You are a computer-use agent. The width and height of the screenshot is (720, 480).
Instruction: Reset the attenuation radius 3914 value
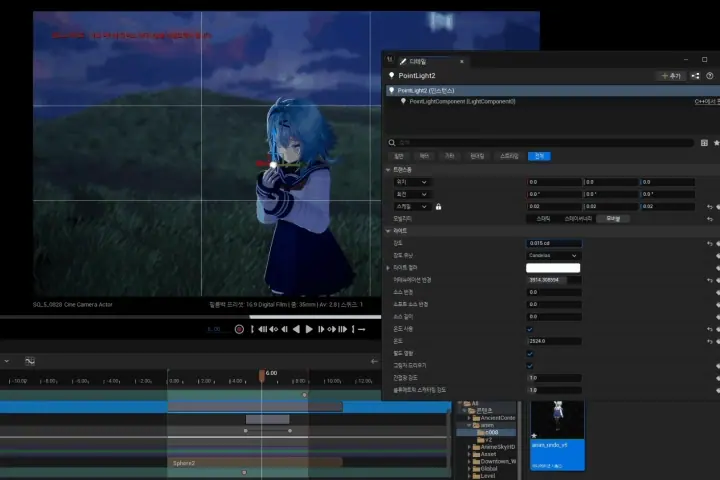pyautogui.click(x=710, y=280)
